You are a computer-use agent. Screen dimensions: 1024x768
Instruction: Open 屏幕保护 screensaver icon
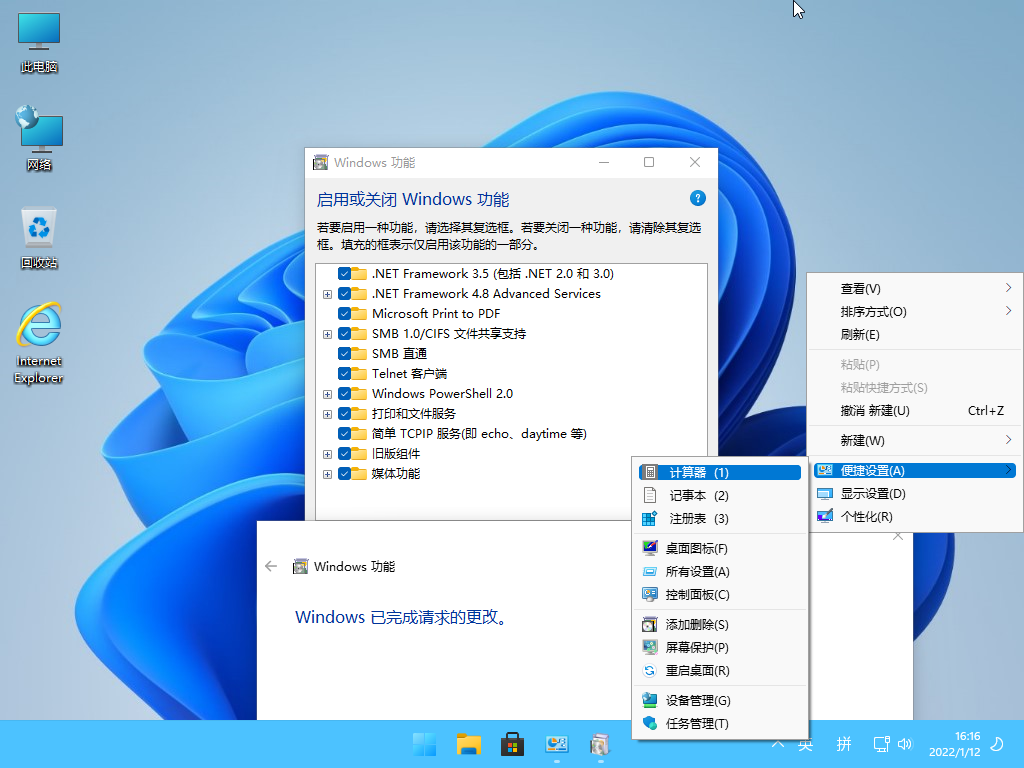[650, 647]
